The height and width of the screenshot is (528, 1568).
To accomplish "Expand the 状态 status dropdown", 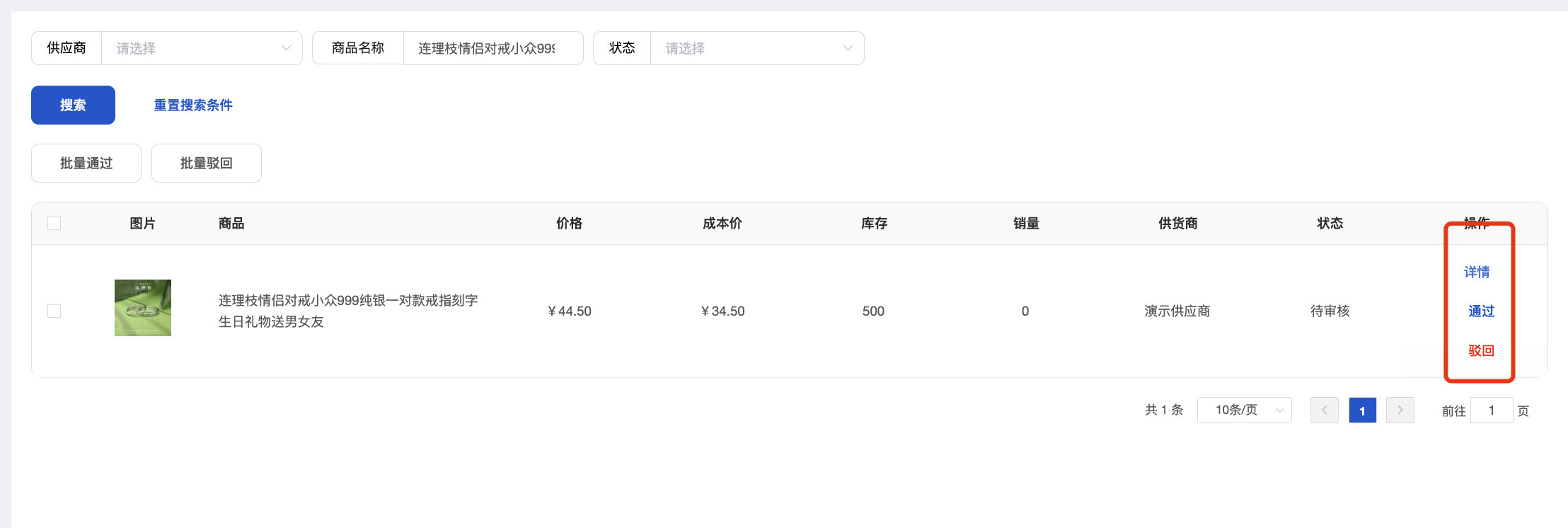I will 756,48.
